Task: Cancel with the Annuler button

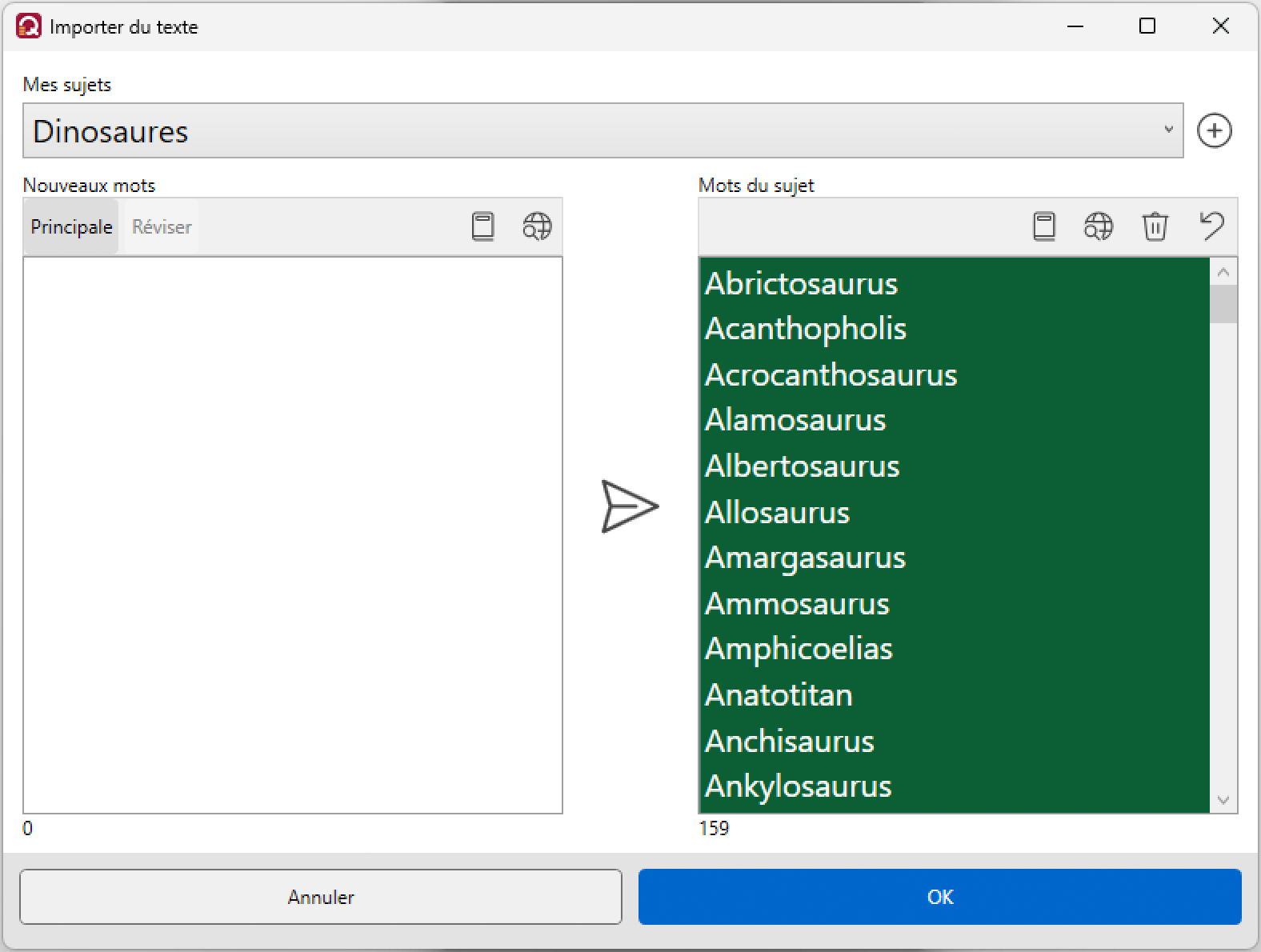Action: [321, 897]
